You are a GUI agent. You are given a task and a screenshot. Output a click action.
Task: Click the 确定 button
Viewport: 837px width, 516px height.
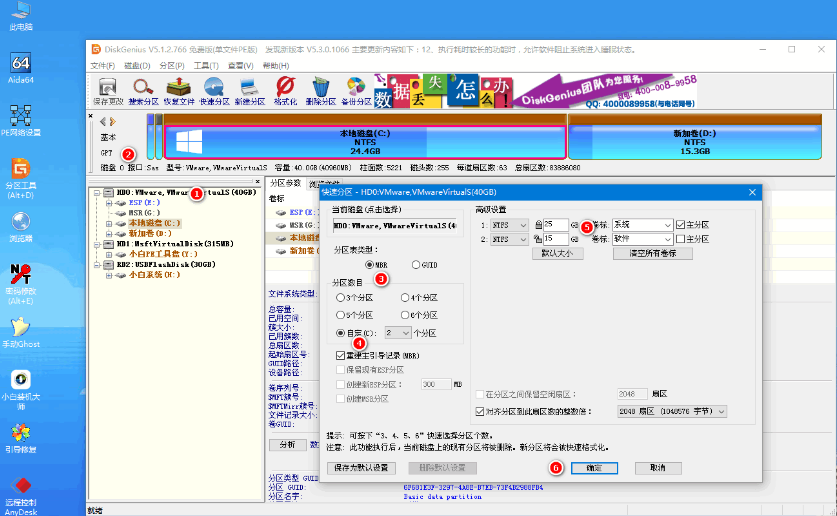tap(594, 467)
